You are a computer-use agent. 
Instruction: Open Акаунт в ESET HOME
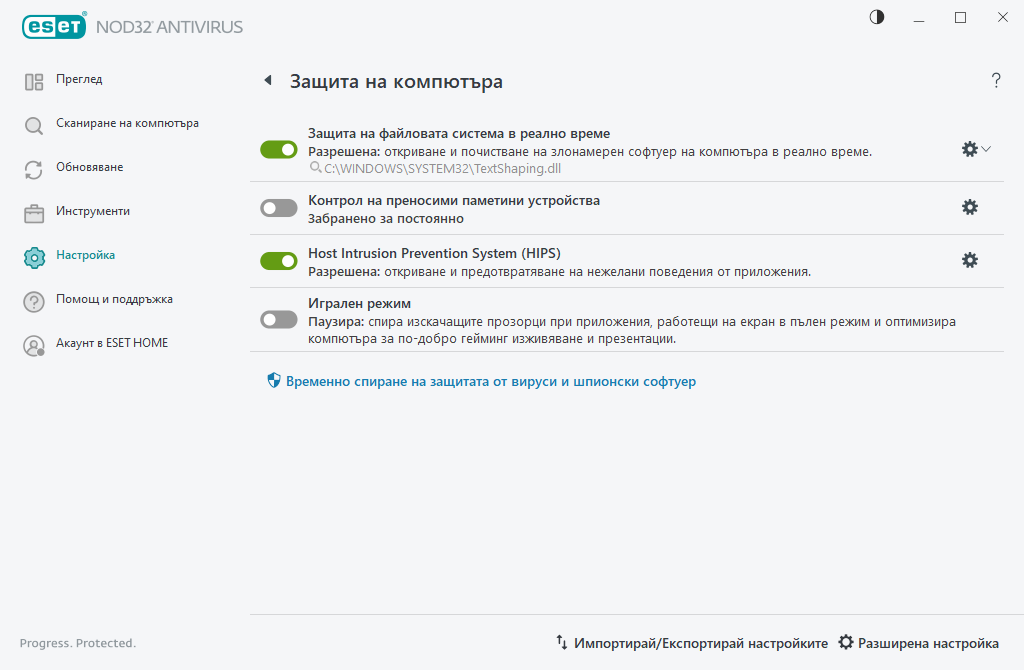point(111,344)
